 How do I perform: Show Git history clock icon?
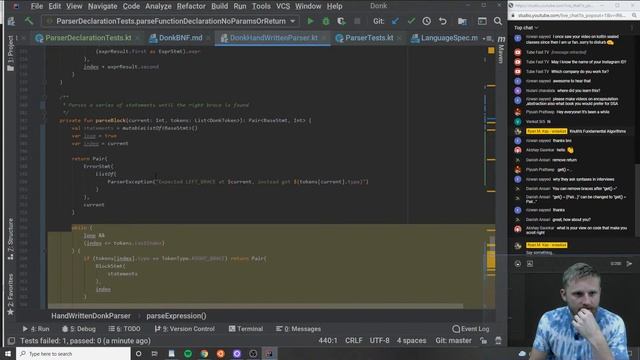click(x=427, y=21)
